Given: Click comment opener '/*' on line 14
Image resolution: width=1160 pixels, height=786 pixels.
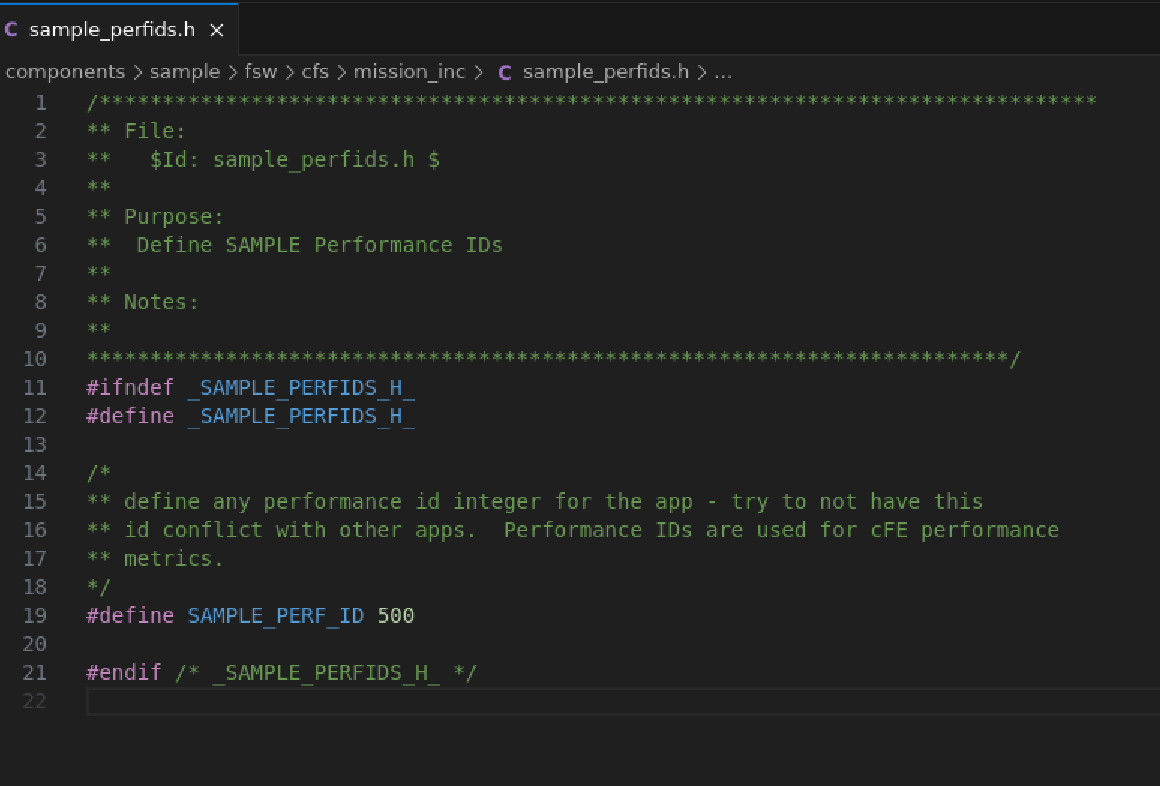Looking at the screenshot, I should (98, 472).
